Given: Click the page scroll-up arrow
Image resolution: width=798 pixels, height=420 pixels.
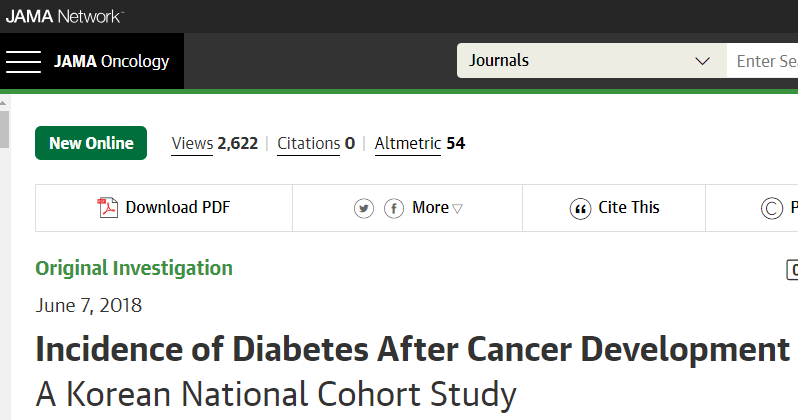Looking at the screenshot, I should pos(4,103).
